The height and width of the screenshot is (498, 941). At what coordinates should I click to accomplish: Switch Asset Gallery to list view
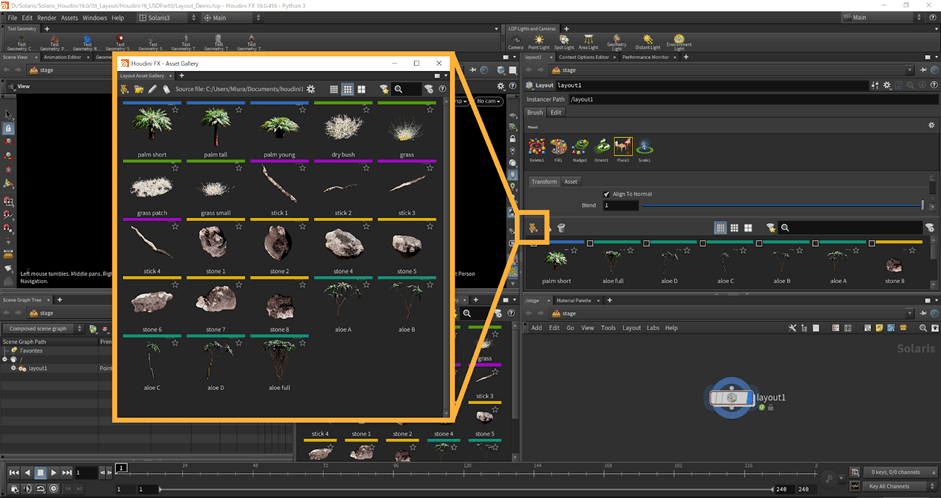click(x=334, y=89)
